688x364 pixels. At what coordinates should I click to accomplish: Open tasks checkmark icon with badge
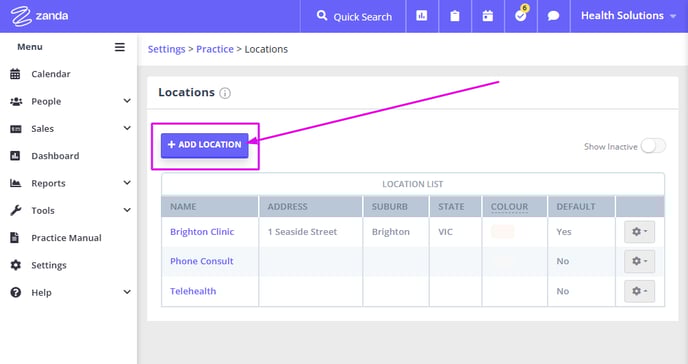[x=521, y=15]
